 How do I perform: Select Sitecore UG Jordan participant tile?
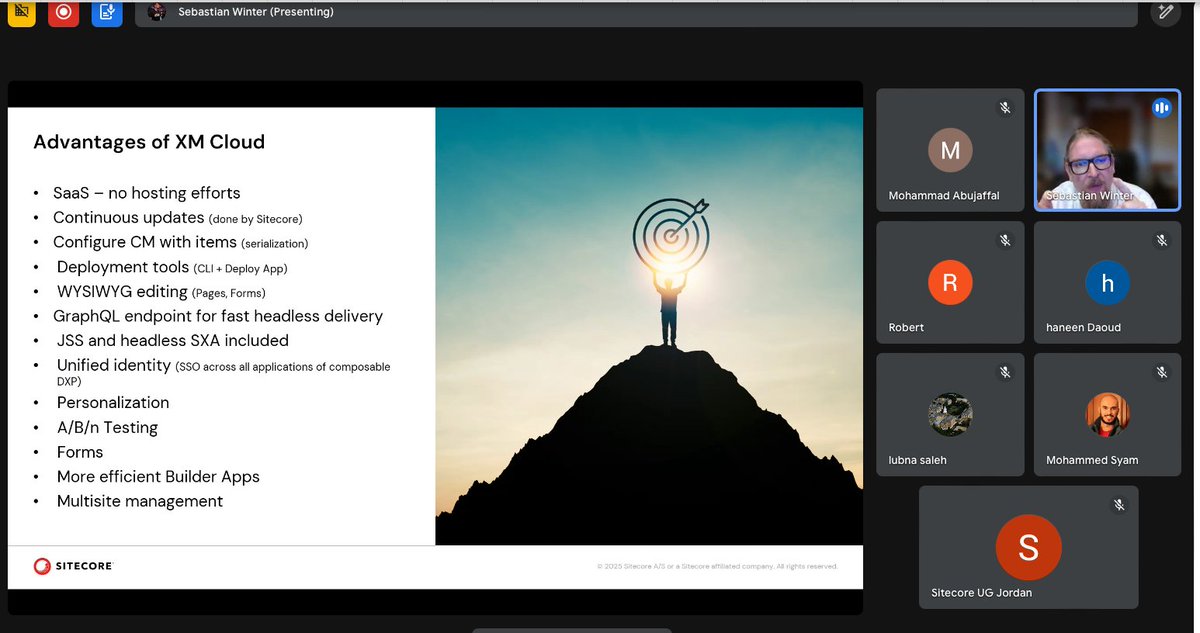[x=1028, y=546]
